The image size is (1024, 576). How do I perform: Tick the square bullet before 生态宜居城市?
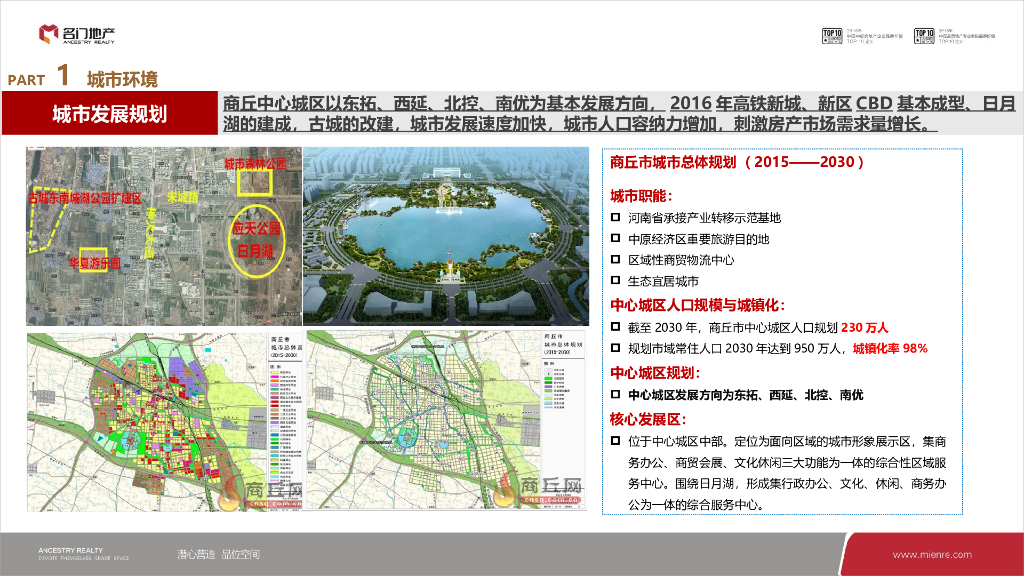616,281
